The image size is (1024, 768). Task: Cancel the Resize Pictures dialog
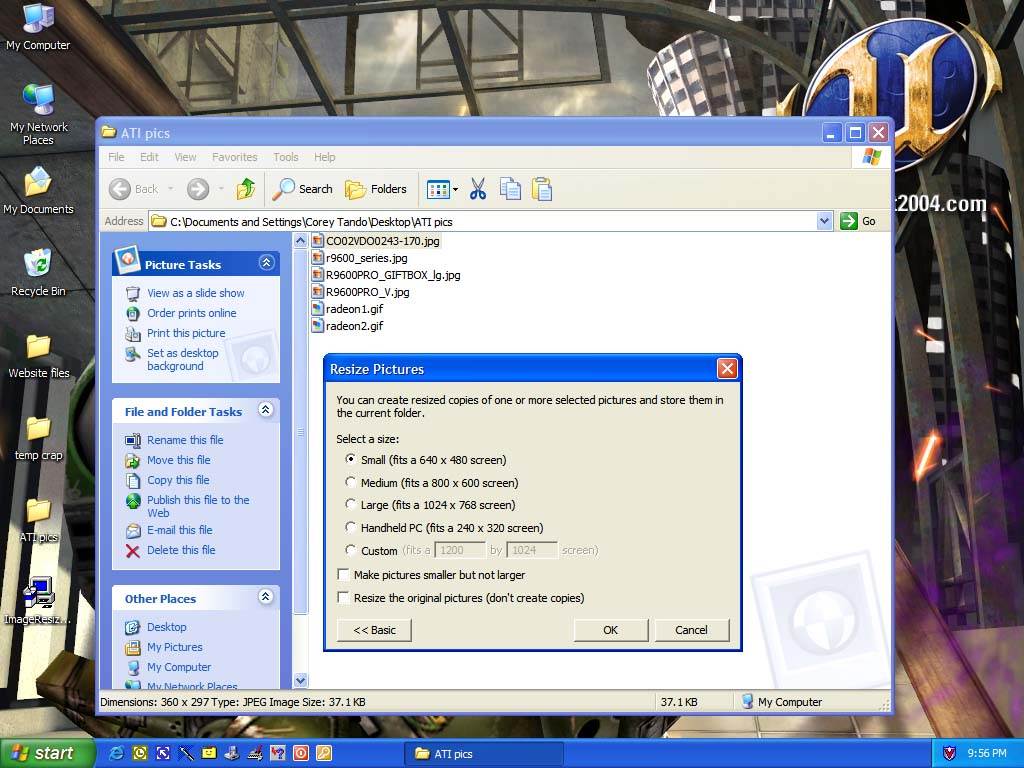[692, 630]
